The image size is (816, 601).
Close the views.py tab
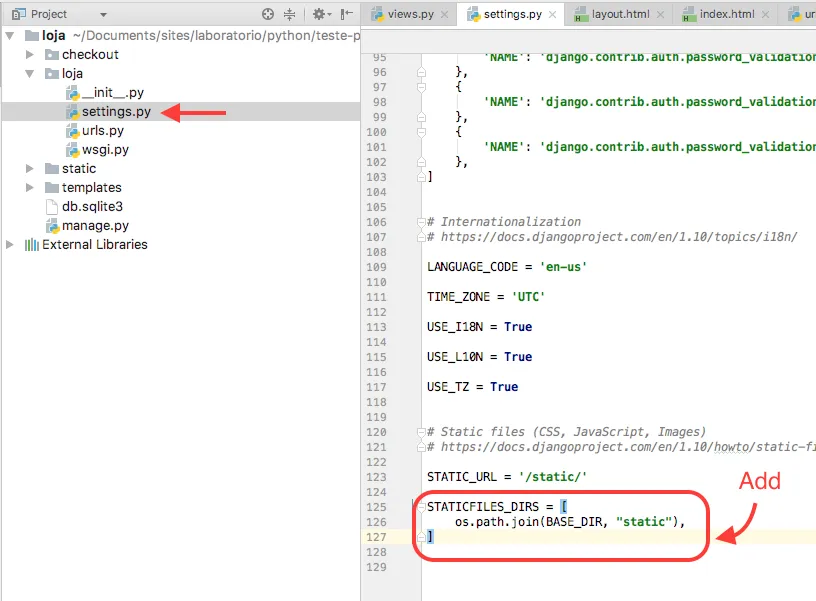coord(444,15)
